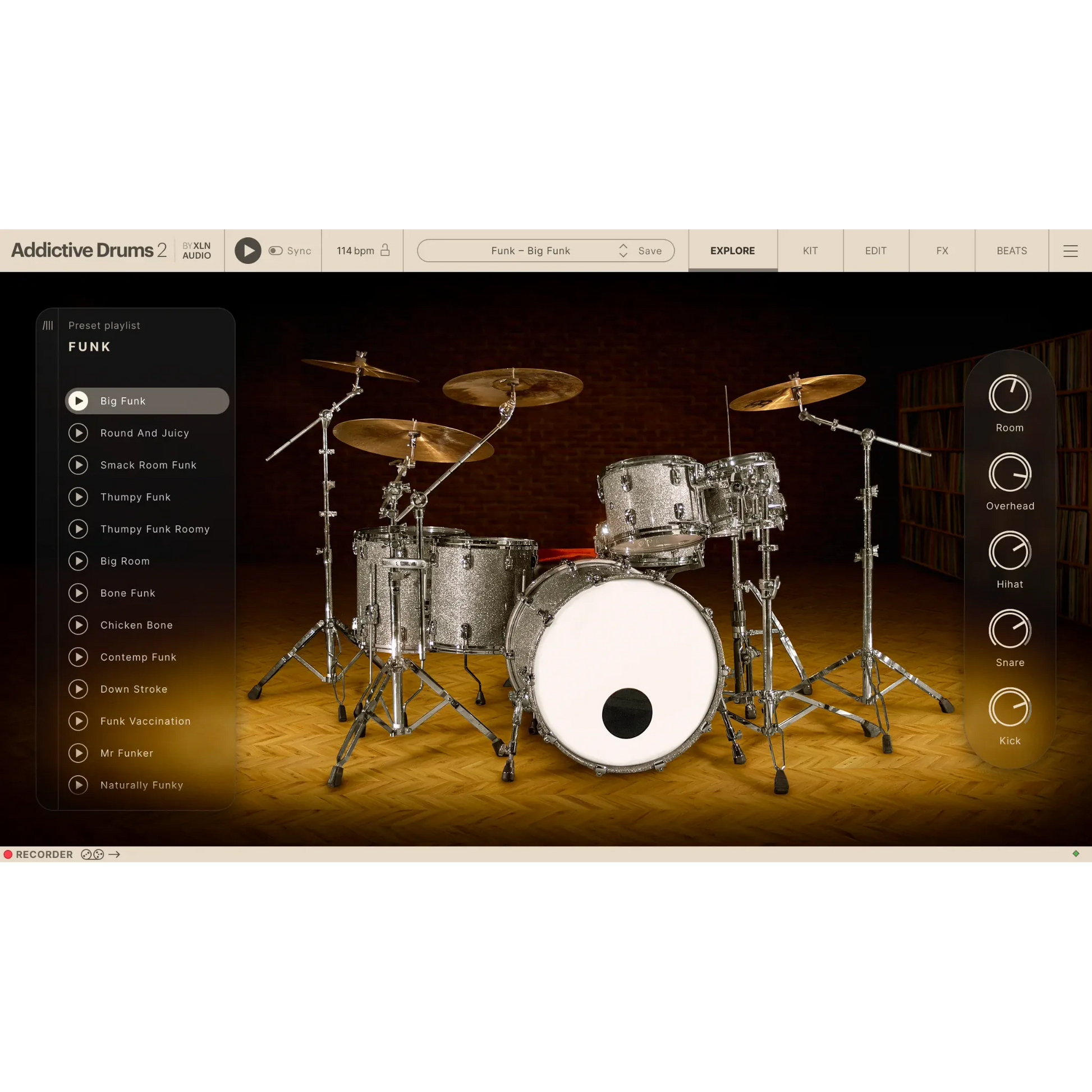Select the Chicken Bone preset name

pos(136,625)
